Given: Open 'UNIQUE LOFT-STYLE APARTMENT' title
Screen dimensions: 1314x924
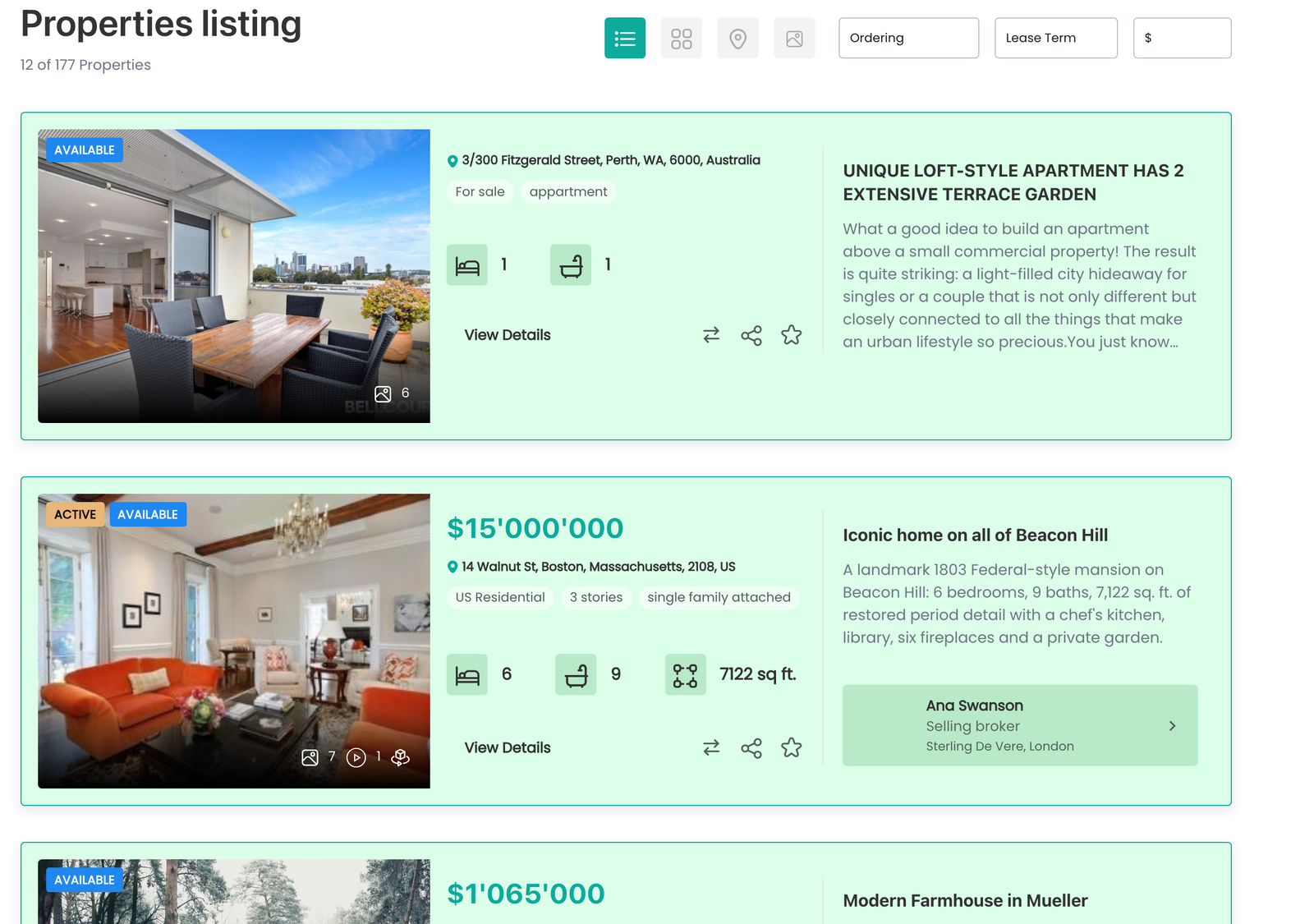Looking at the screenshot, I should [x=1013, y=182].
